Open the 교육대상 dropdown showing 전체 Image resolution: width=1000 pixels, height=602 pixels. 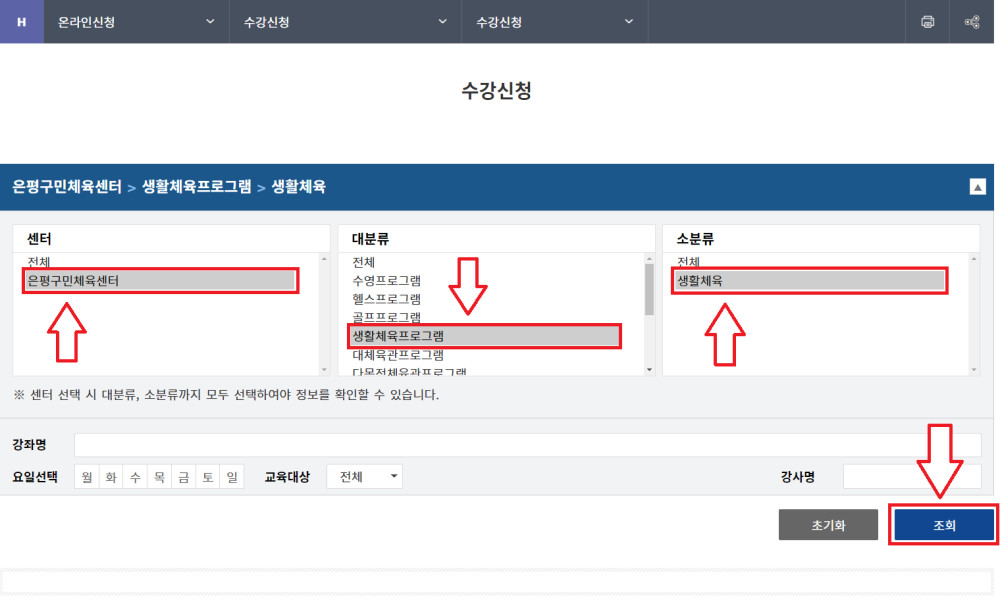pyautogui.click(x=364, y=477)
